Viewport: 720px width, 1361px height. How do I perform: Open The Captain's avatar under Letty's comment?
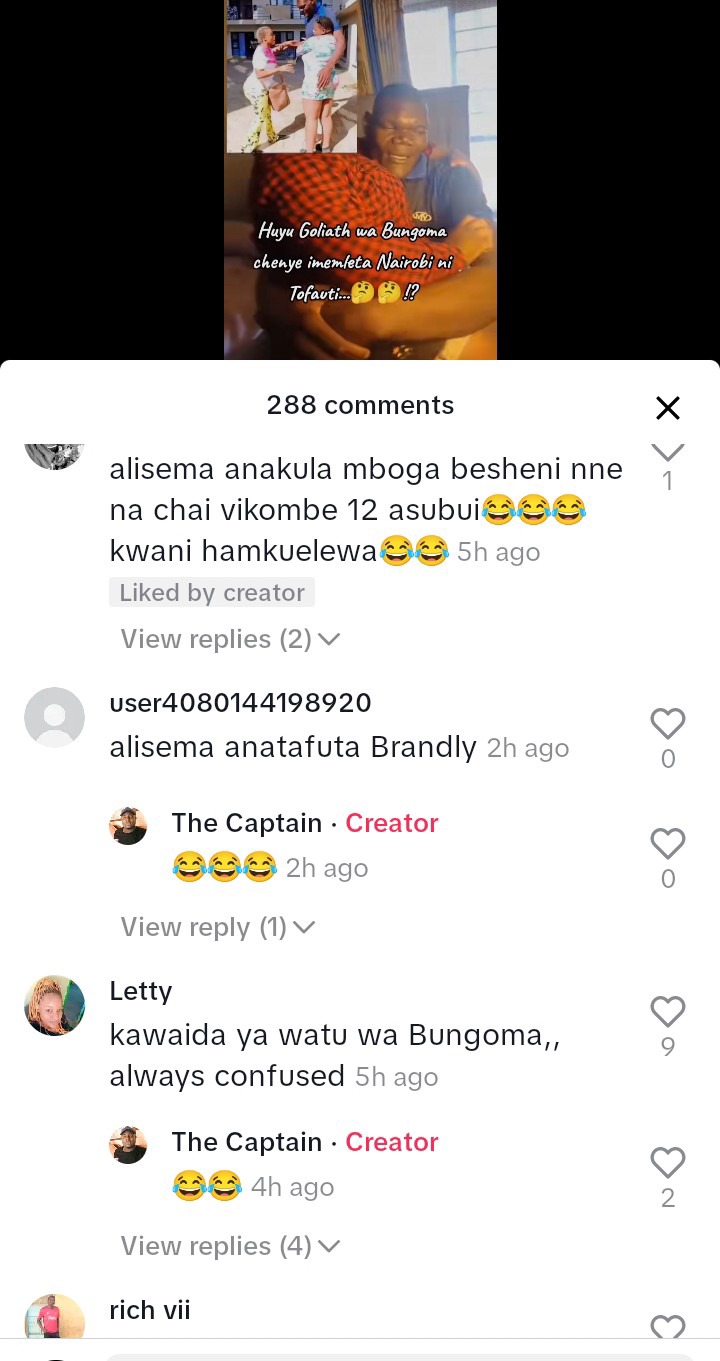click(128, 1145)
